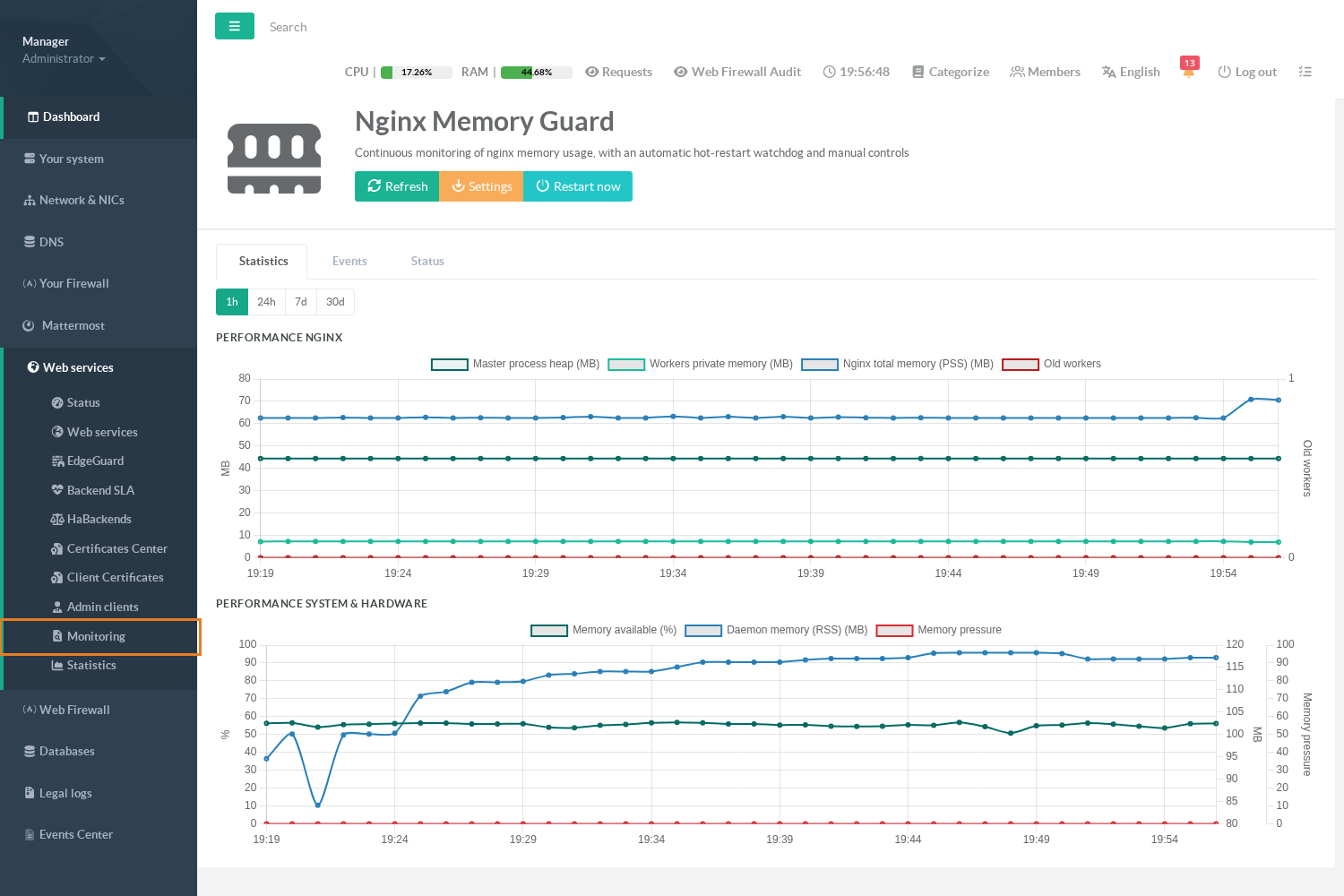
Task: Click the DNS database icon
Action: [x=30, y=242]
